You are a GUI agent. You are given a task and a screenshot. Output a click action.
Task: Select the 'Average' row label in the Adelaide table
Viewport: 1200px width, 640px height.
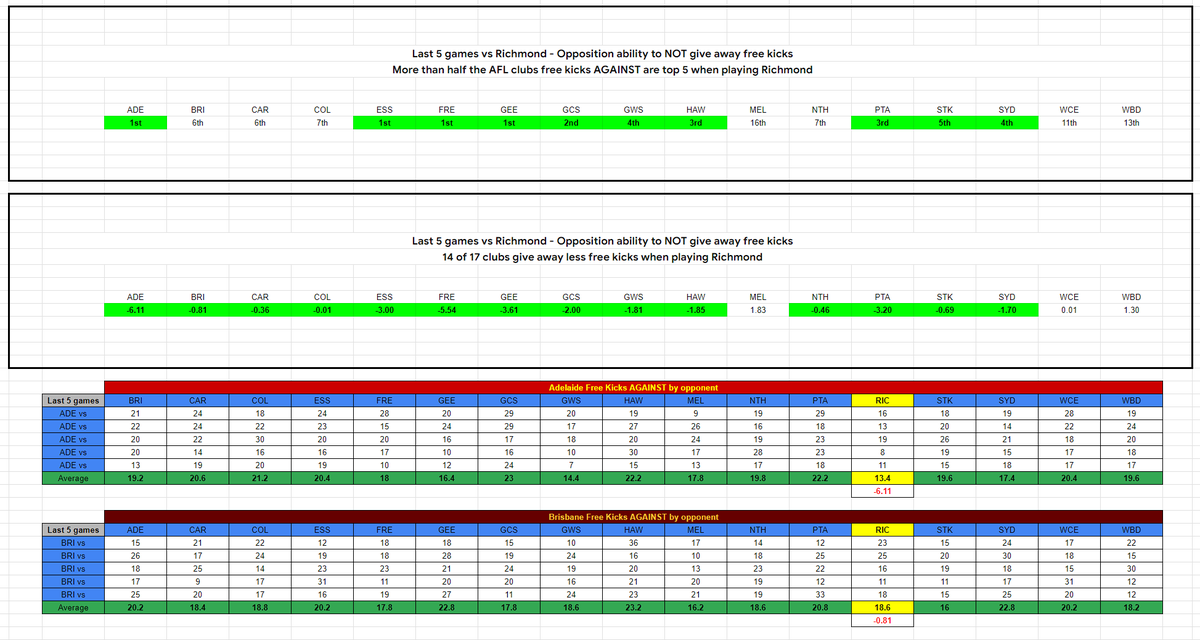(73, 478)
